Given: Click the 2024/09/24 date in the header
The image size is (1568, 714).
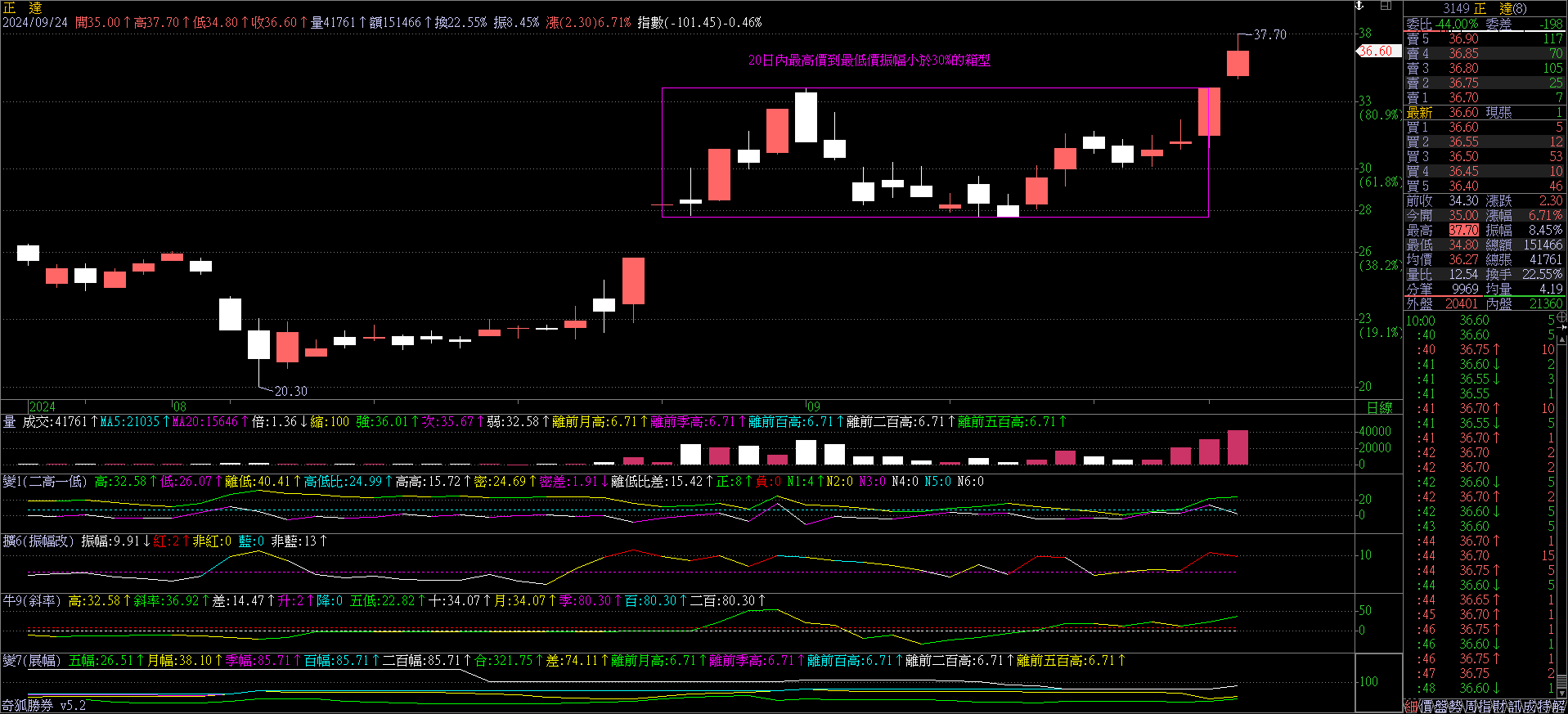Looking at the screenshot, I should [x=35, y=22].
